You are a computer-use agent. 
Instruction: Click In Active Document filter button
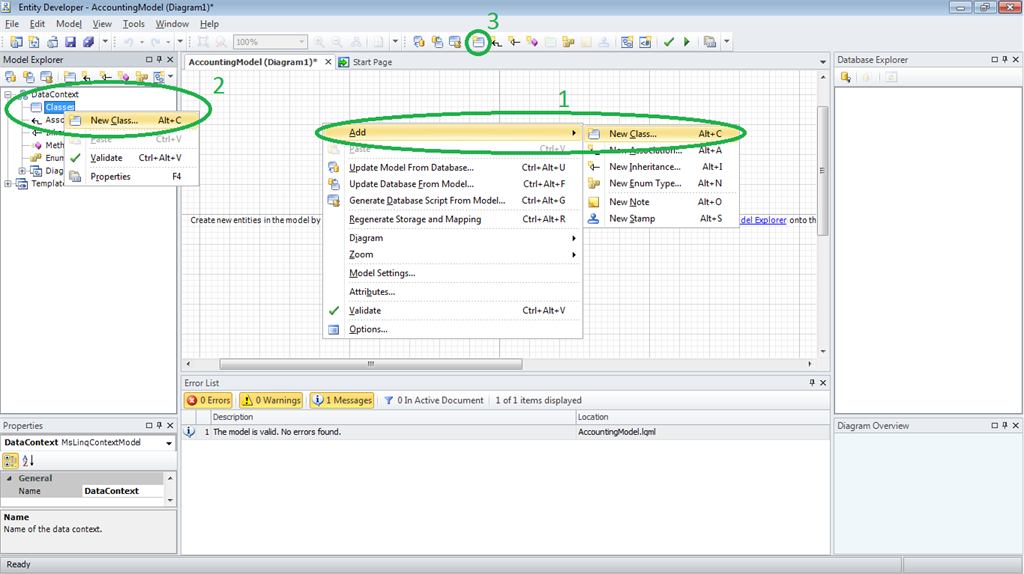coord(434,400)
